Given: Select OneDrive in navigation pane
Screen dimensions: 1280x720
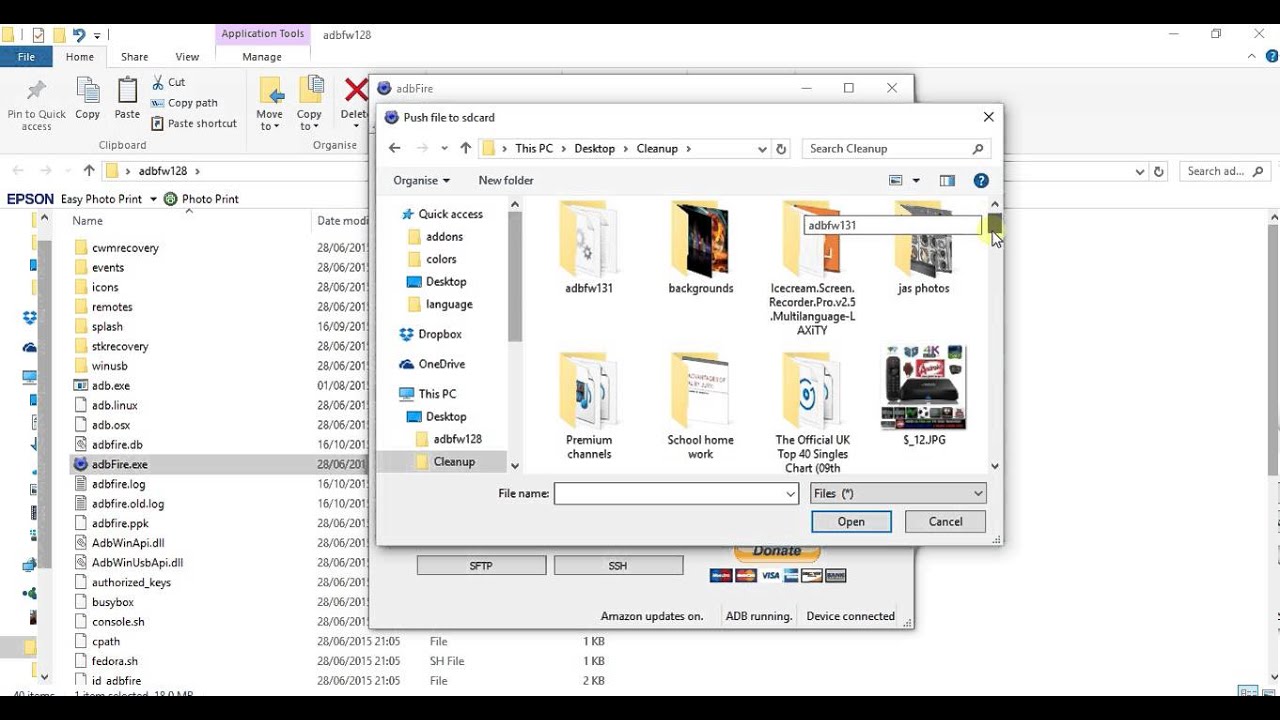Looking at the screenshot, I should [x=431, y=364].
